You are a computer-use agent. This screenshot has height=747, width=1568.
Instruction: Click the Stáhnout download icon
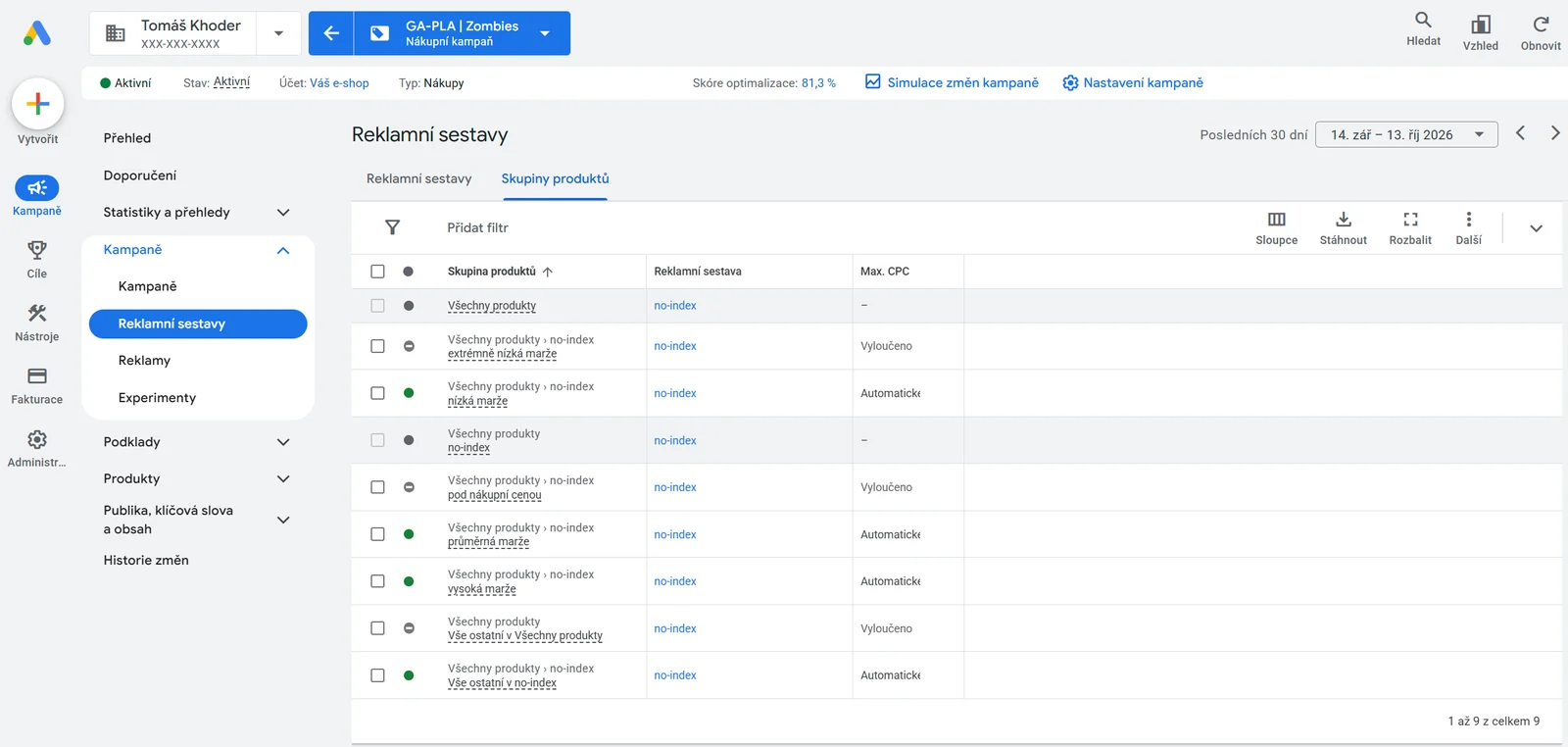coord(1344,220)
